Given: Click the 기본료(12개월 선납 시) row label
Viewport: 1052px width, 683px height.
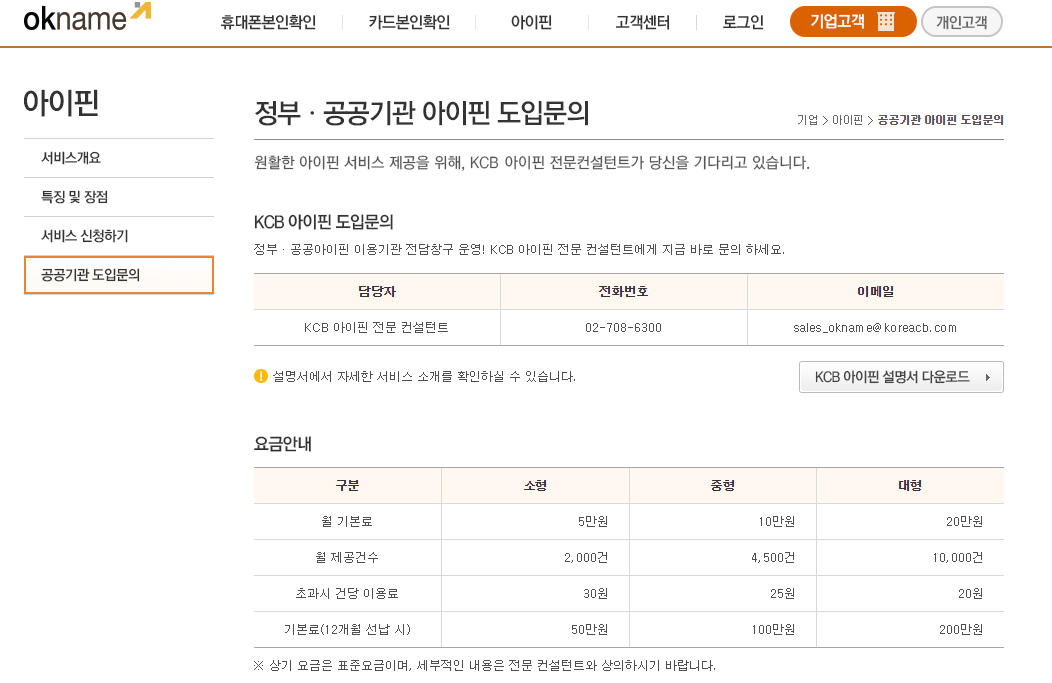Looking at the screenshot, I should click(x=347, y=629).
